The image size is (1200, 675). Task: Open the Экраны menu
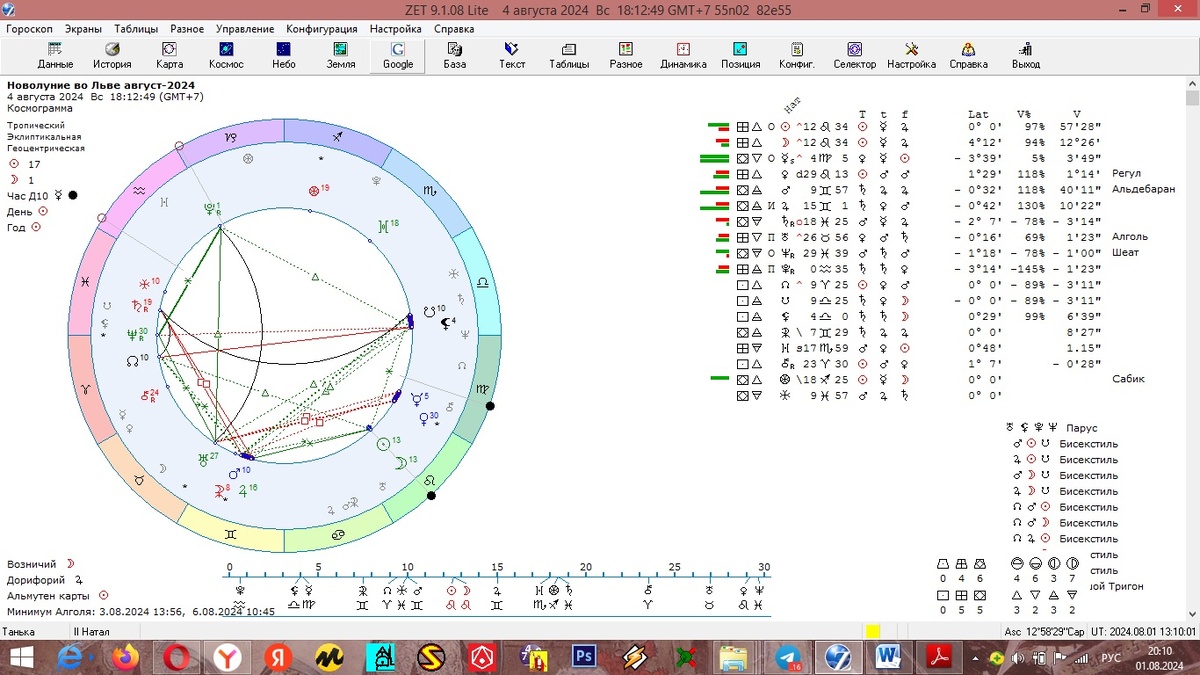point(83,29)
